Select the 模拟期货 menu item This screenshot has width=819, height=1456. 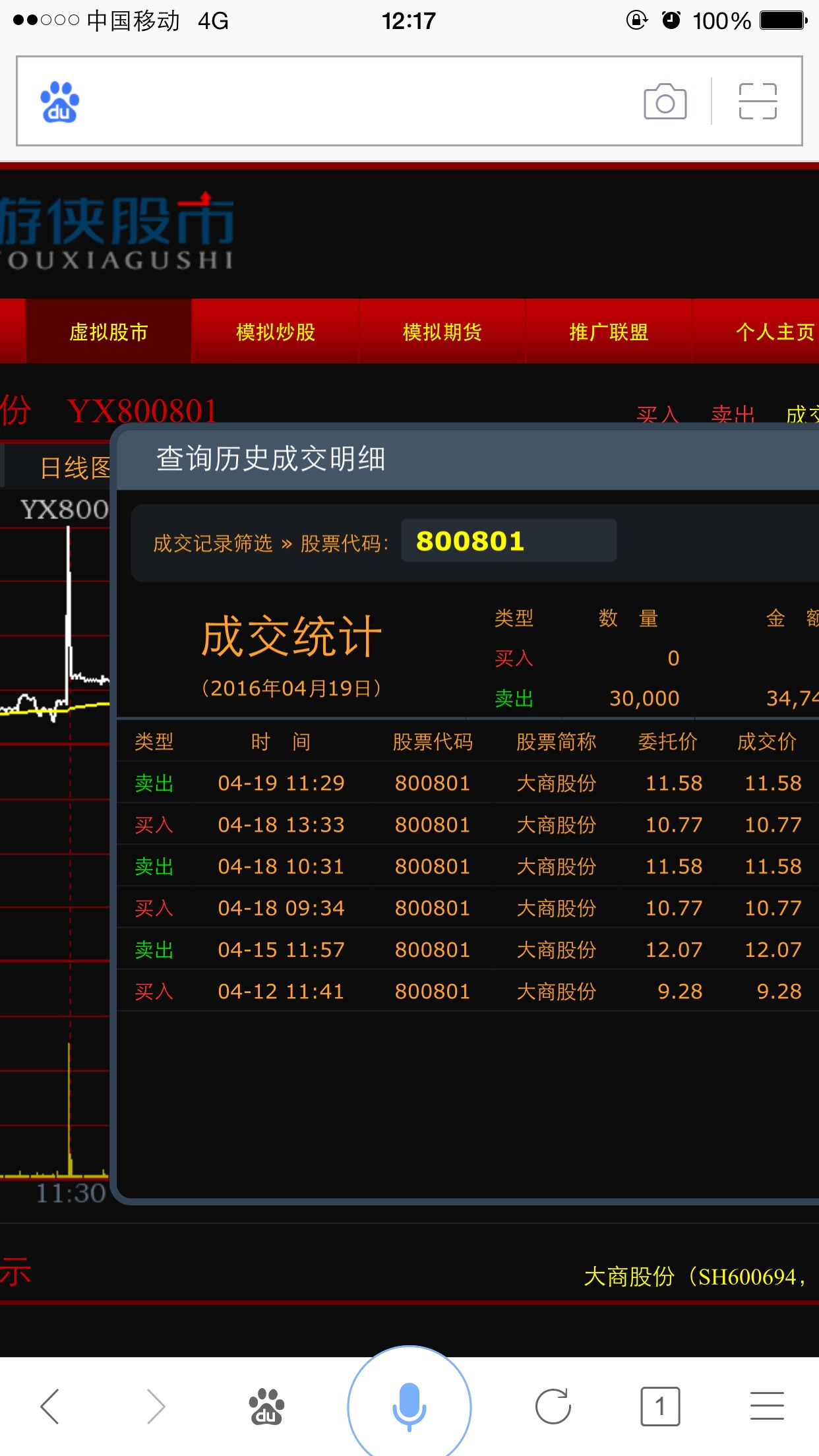point(442,332)
